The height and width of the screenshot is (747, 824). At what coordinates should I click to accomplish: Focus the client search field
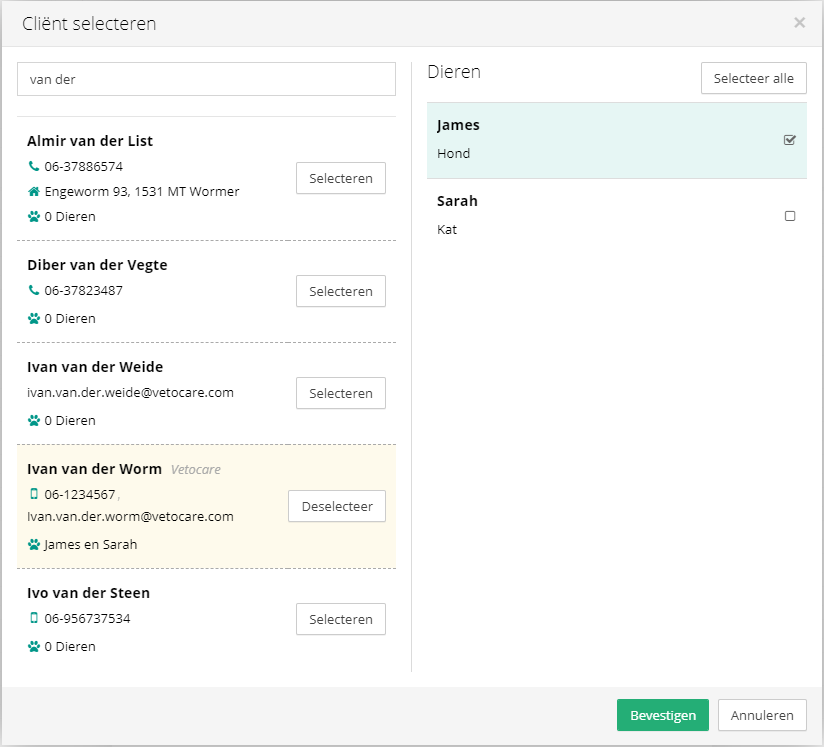point(206,79)
